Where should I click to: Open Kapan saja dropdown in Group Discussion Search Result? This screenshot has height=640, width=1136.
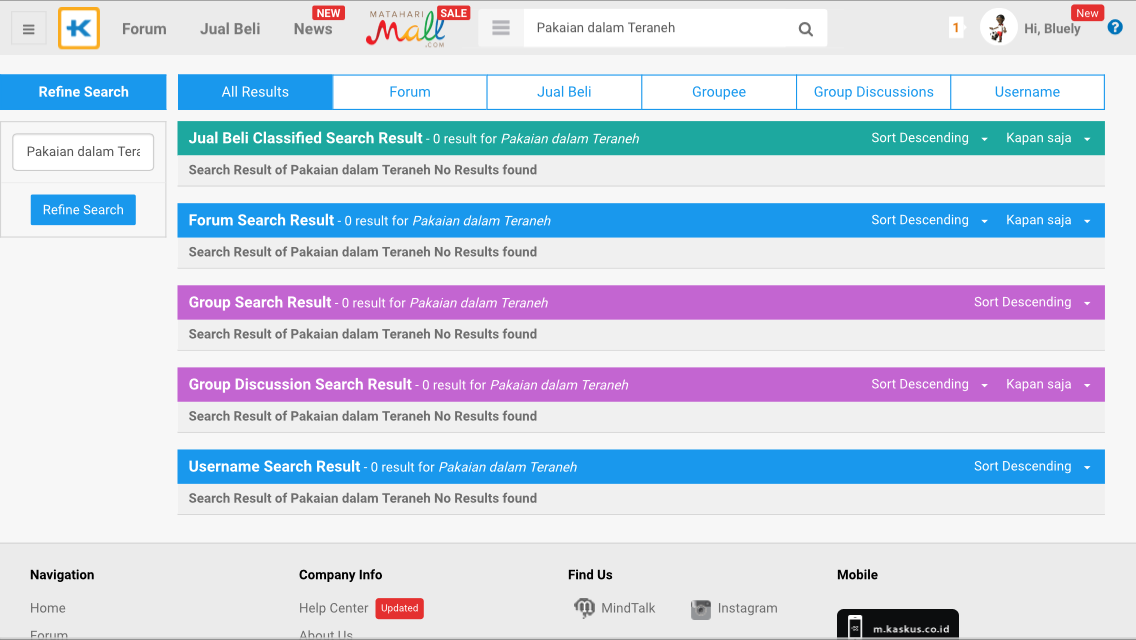pos(1048,384)
